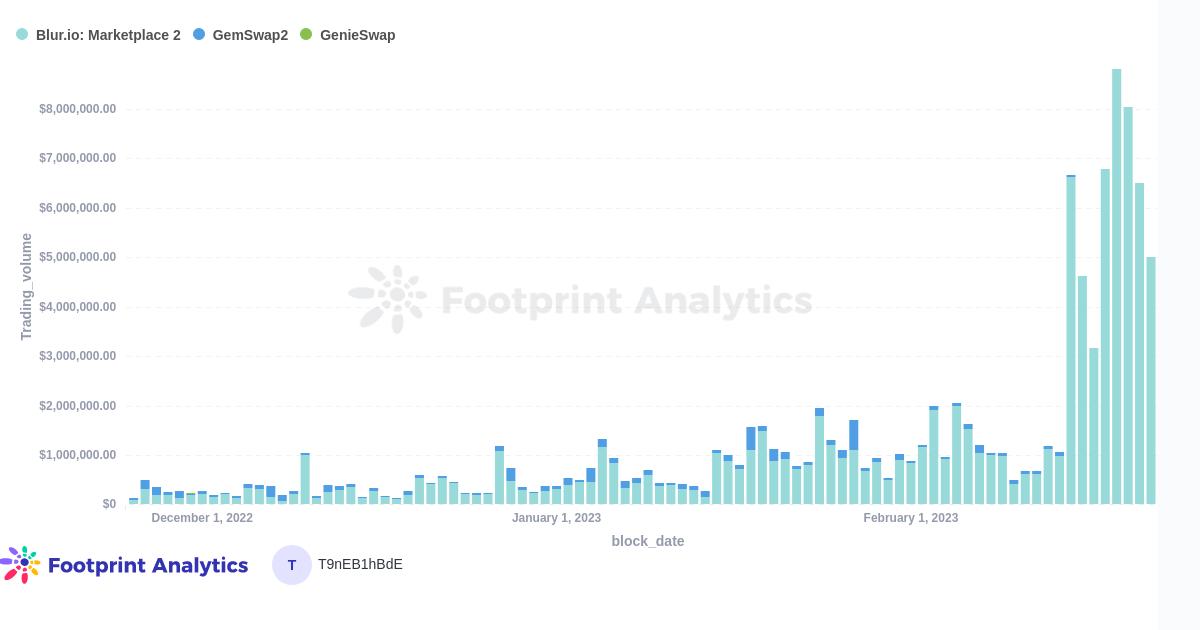Open the Footprint Analytics brand link
Viewport: 1200px width, 630px height.
(148, 565)
